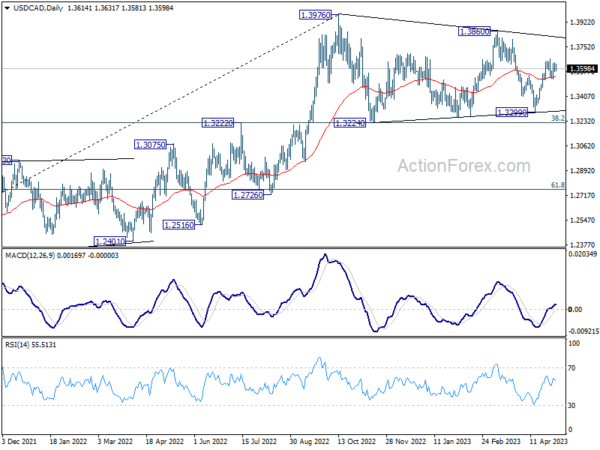Select the 1.39220 price axis value
600x450 pixels.
coord(583,22)
